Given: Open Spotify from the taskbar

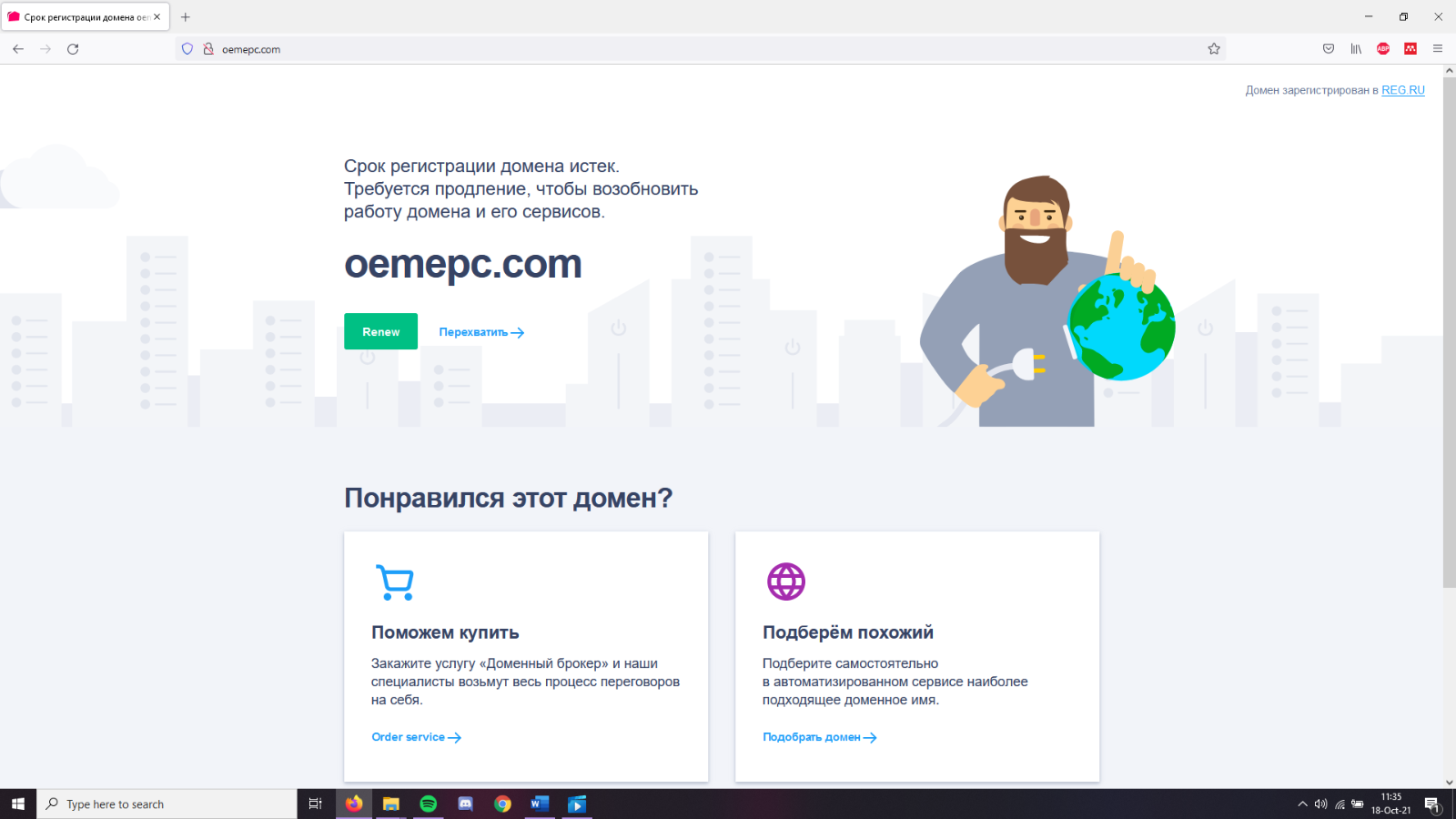Looking at the screenshot, I should coord(429,804).
